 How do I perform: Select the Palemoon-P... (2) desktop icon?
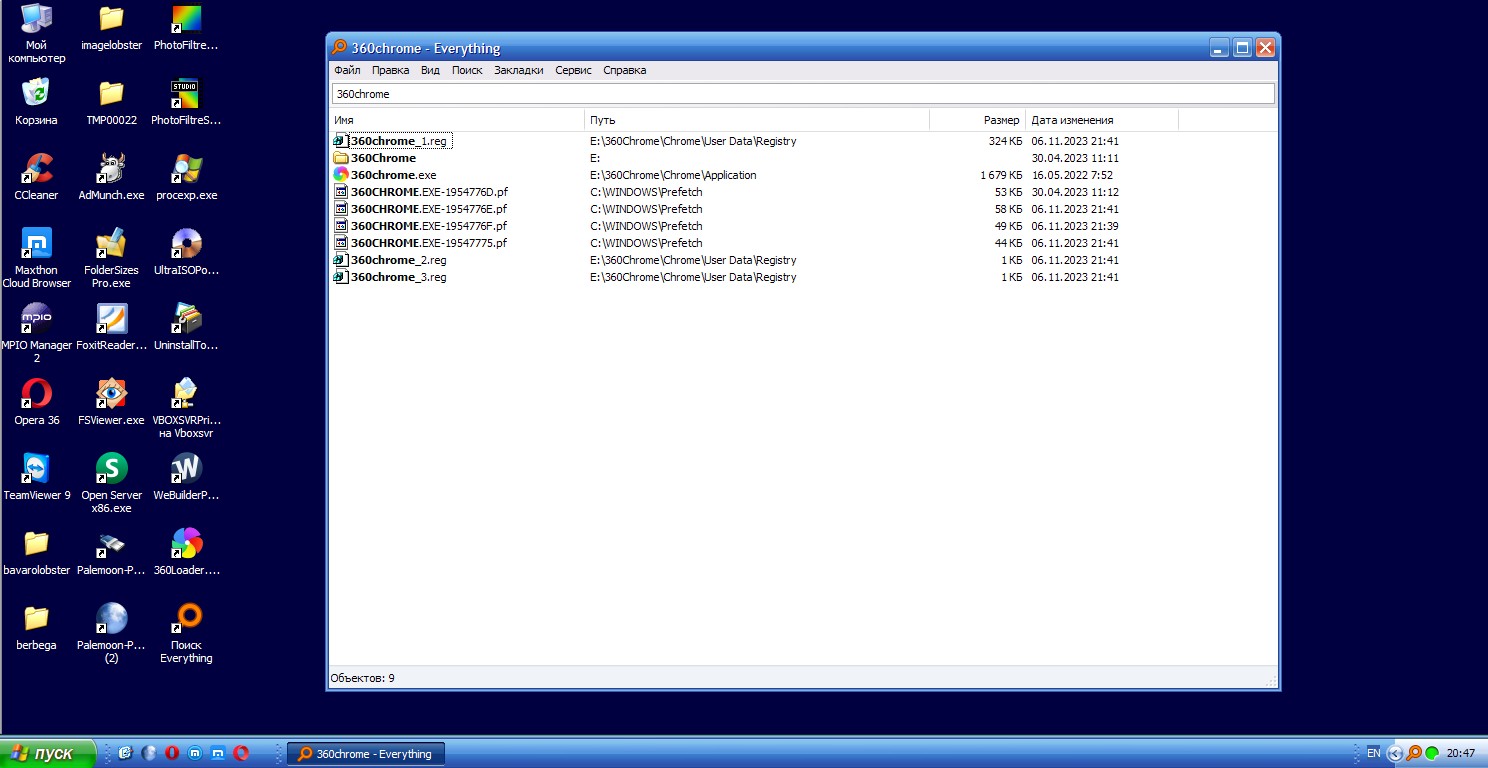[111, 633]
